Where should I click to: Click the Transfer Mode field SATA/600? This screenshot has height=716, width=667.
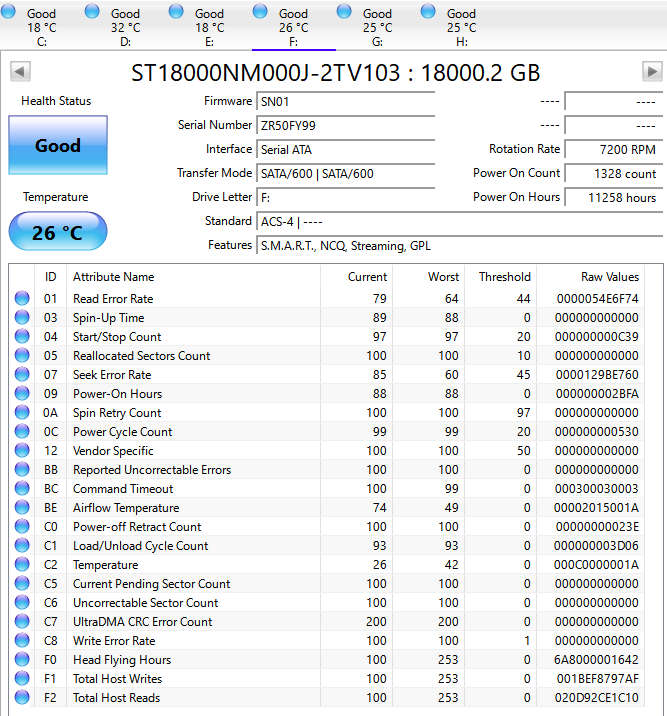pos(346,174)
